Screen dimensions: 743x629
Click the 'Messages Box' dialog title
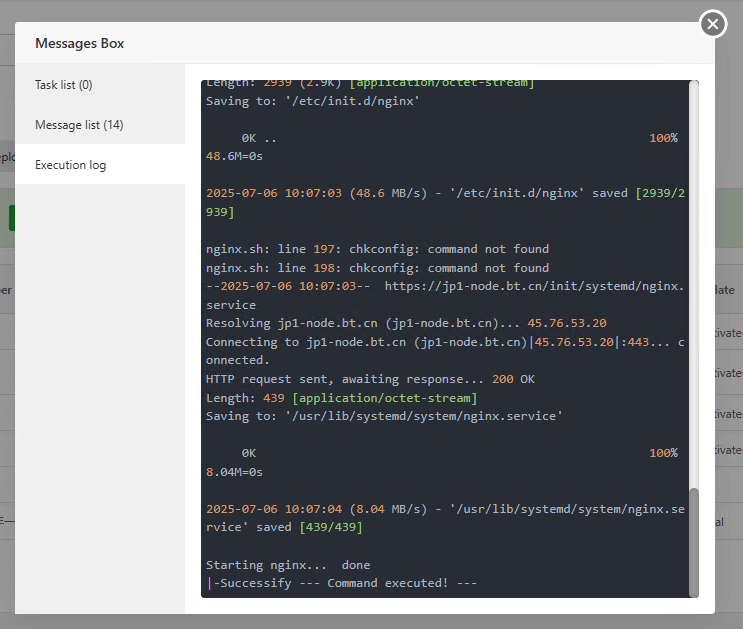point(80,43)
